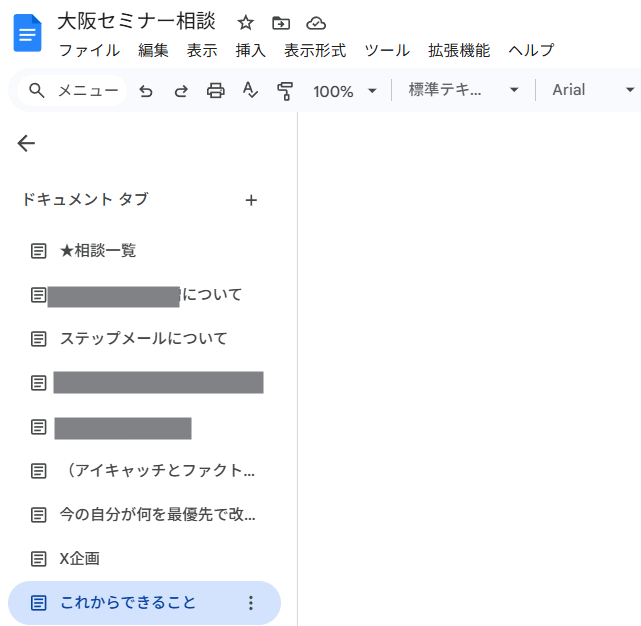The height and width of the screenshot is (626, 641).
Task: Open options menu for これからできること tab
Action: tap(251, 603)
